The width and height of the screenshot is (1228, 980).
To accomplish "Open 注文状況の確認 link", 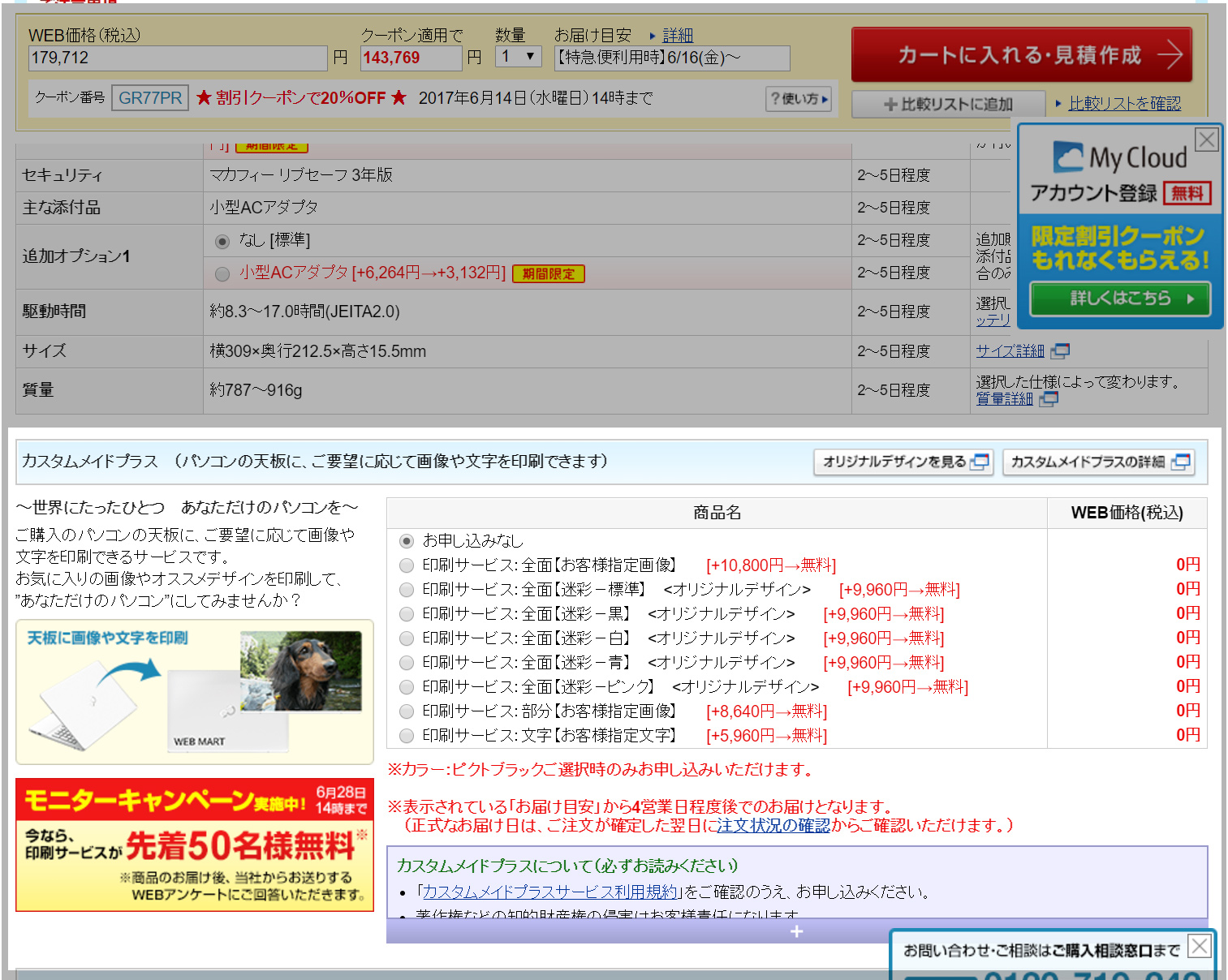I will click(x=773, y=826).
